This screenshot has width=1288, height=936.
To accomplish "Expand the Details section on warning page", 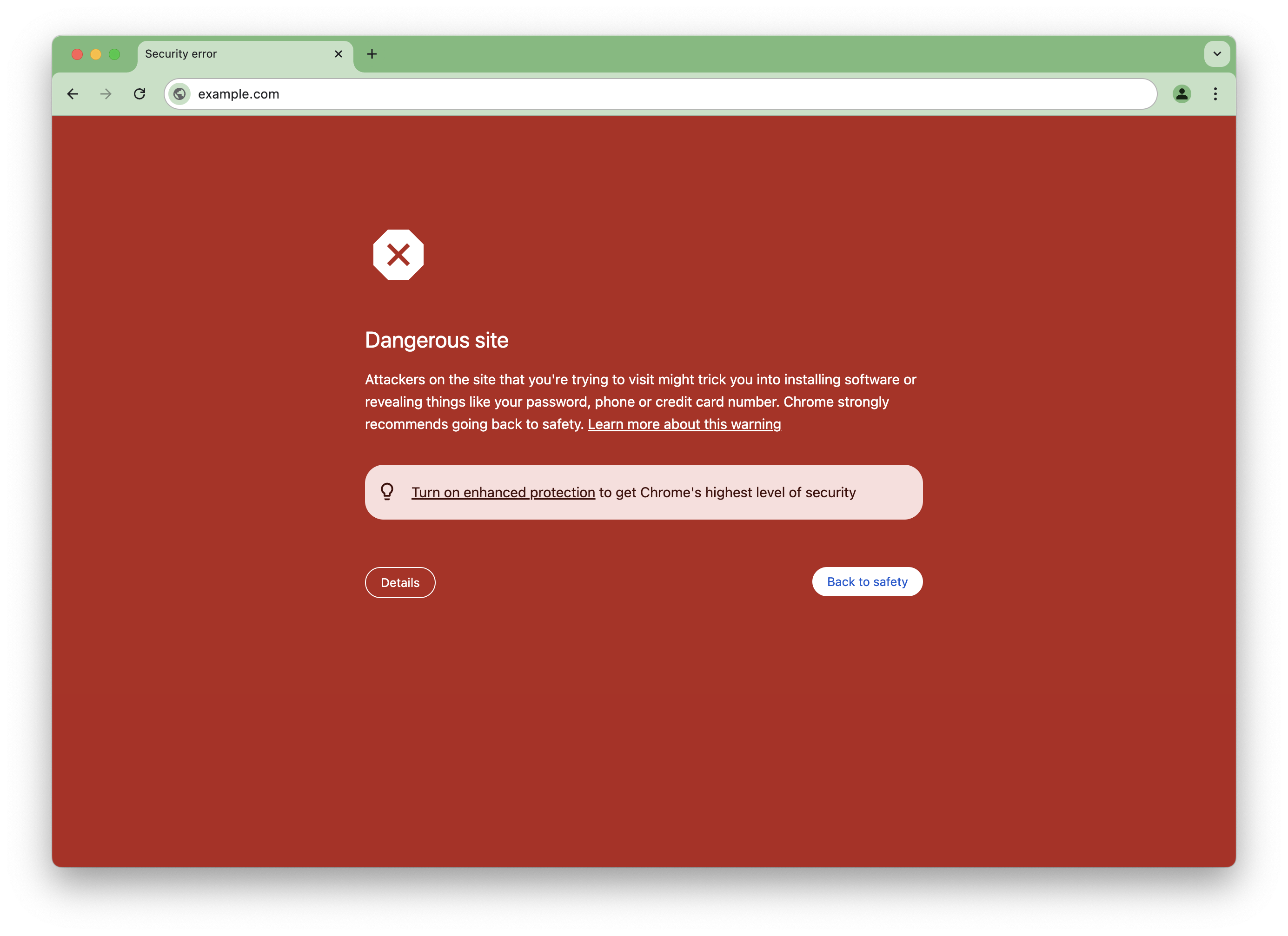I will coord(400,582).
